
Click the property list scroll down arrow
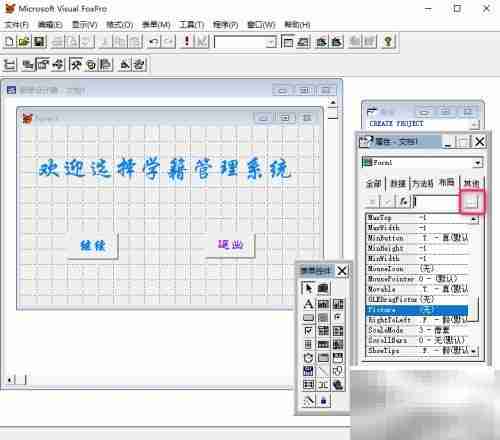tap(474, 351)
